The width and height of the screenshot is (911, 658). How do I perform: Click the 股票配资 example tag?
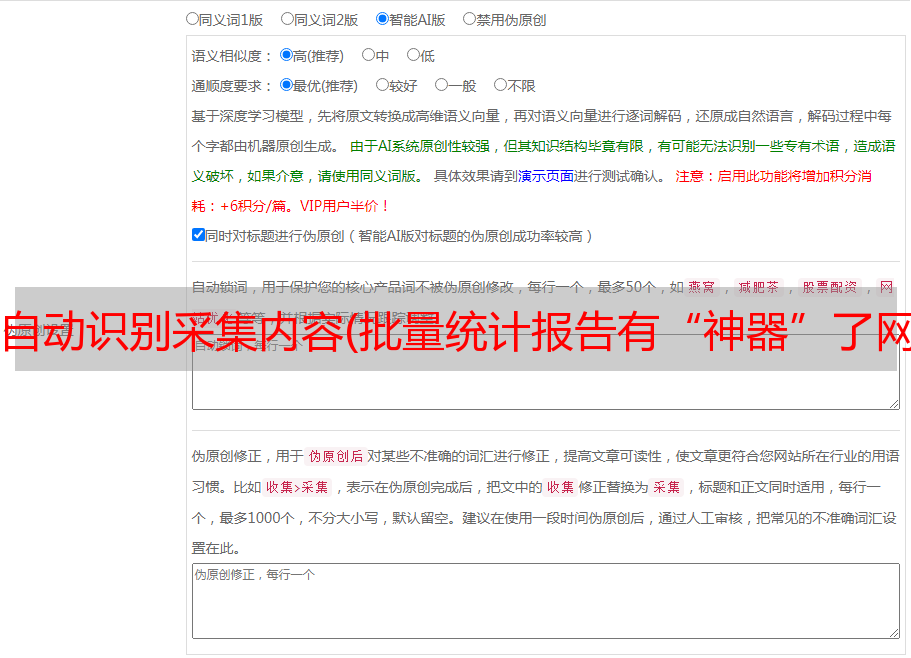tap(830, 287)
